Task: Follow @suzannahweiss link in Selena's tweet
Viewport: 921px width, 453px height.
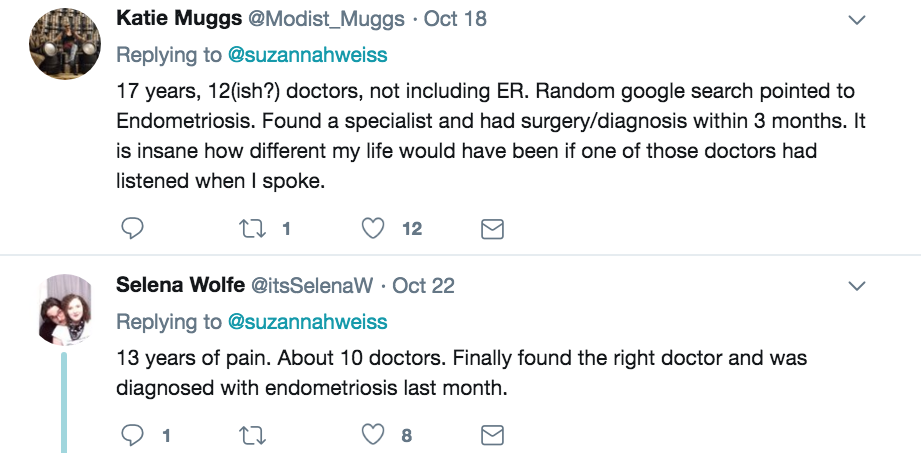Action: [307, 321]
